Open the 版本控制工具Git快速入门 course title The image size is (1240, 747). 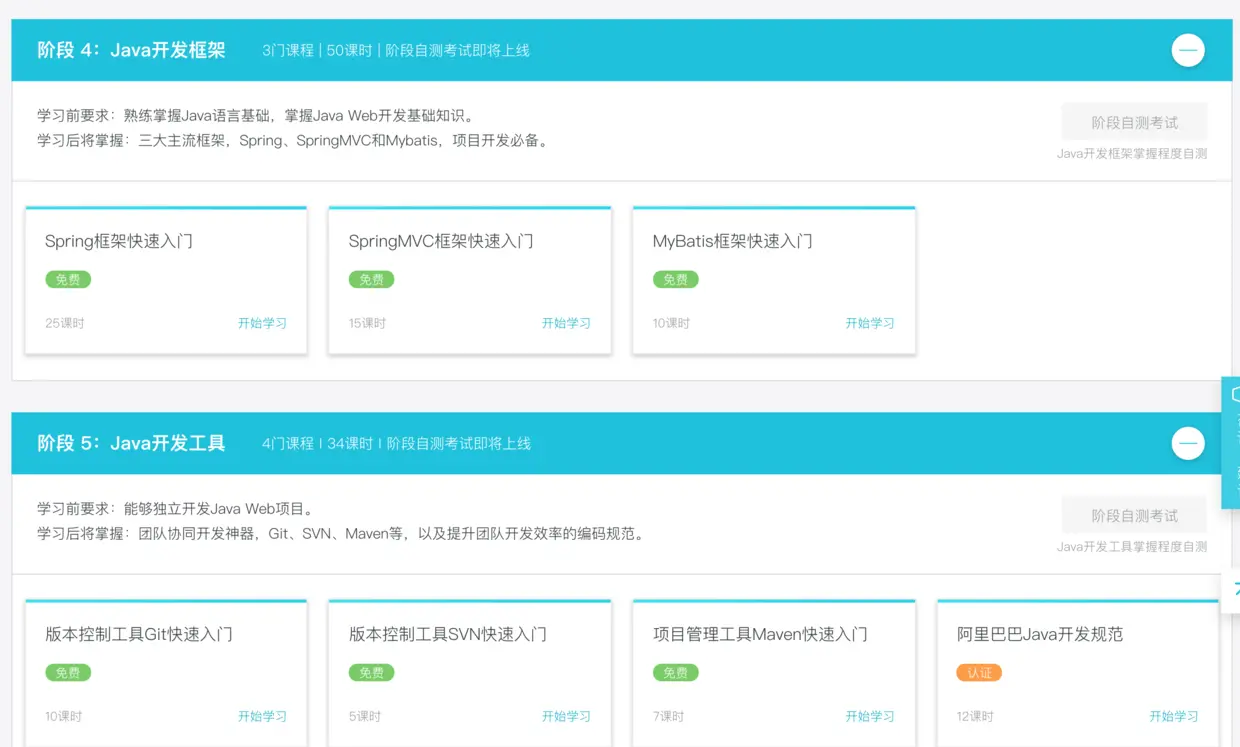[x=139, y=634]
